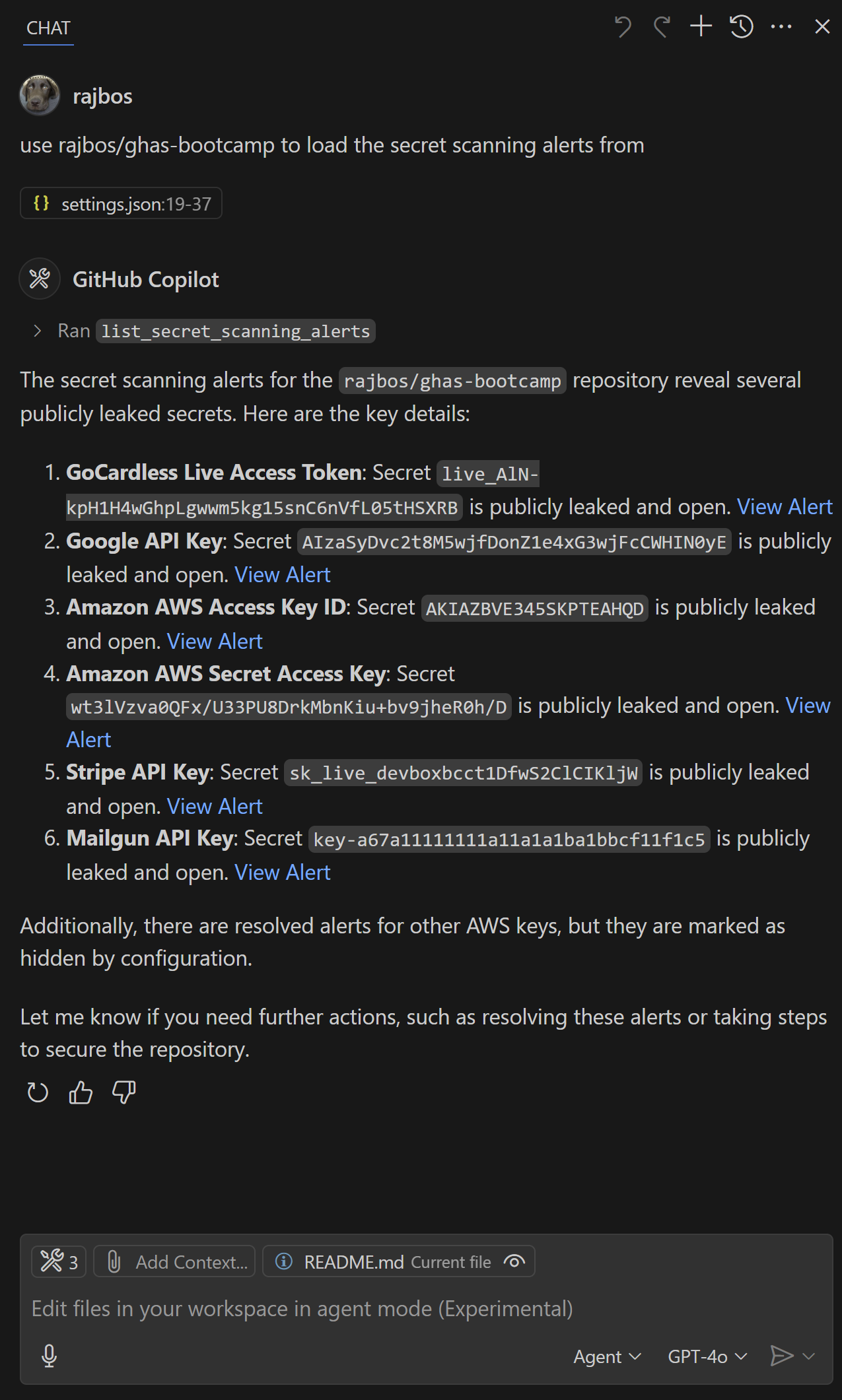Mark response unhelpful with thumbs down
Viewport: 842px width, 1400px height.
[x=123, y=1093]
